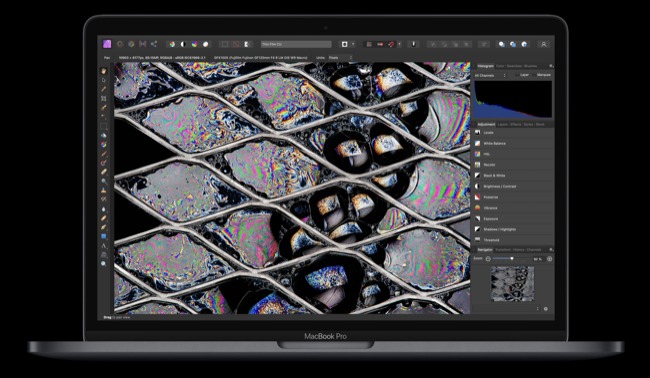Select the Move tool arrow
The height and width of the screenshot is (378, 650).
(104, 80)
